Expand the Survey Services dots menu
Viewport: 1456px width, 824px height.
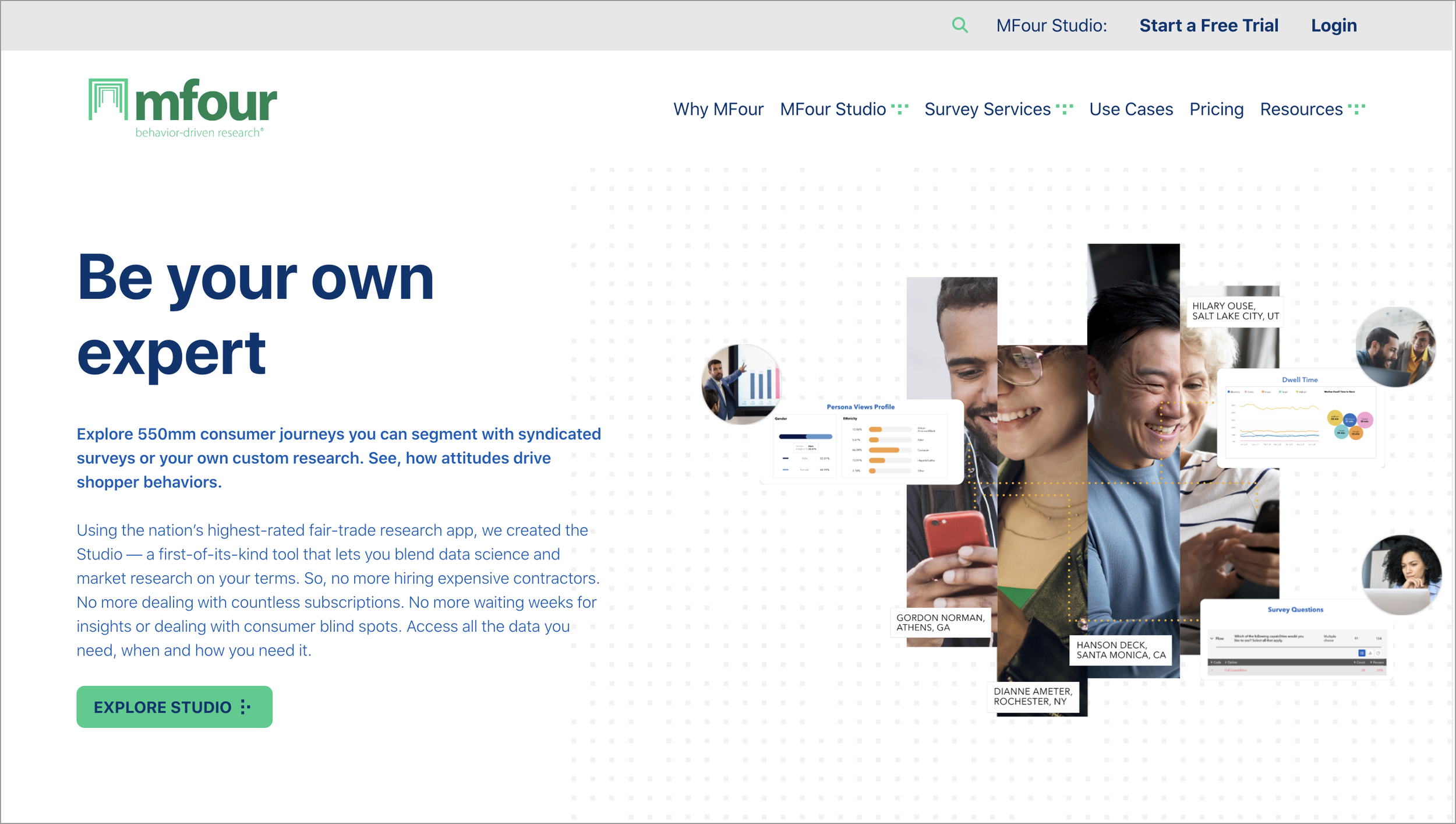click(x=1064, y=109)
